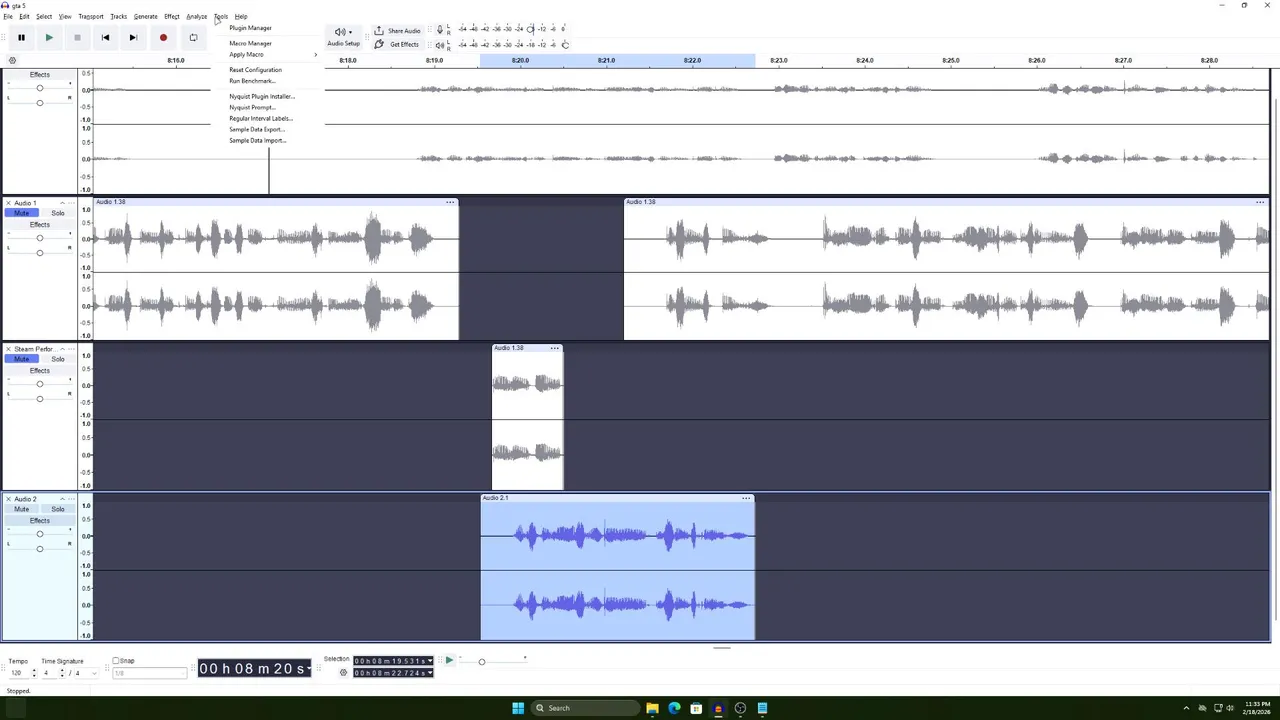
Task: Open Audio 2.1 clip options menu
Action: tap(746, 498)
